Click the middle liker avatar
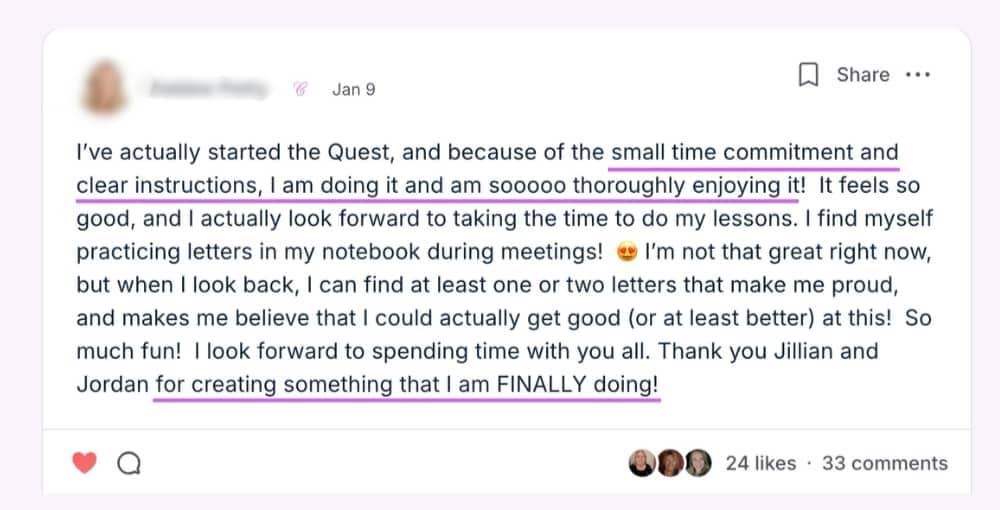The width and height of the screenshot is (1000, 510). point(670,462)
